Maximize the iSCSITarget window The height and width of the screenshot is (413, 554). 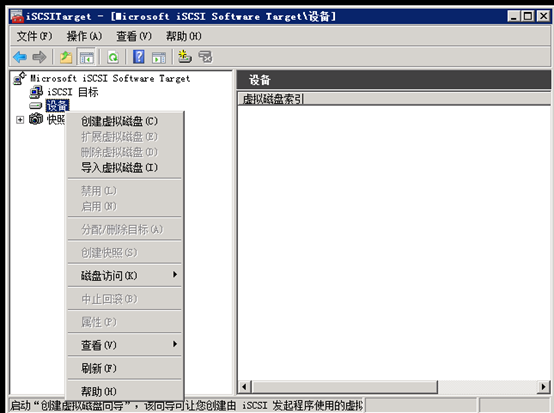pos(528,16)
